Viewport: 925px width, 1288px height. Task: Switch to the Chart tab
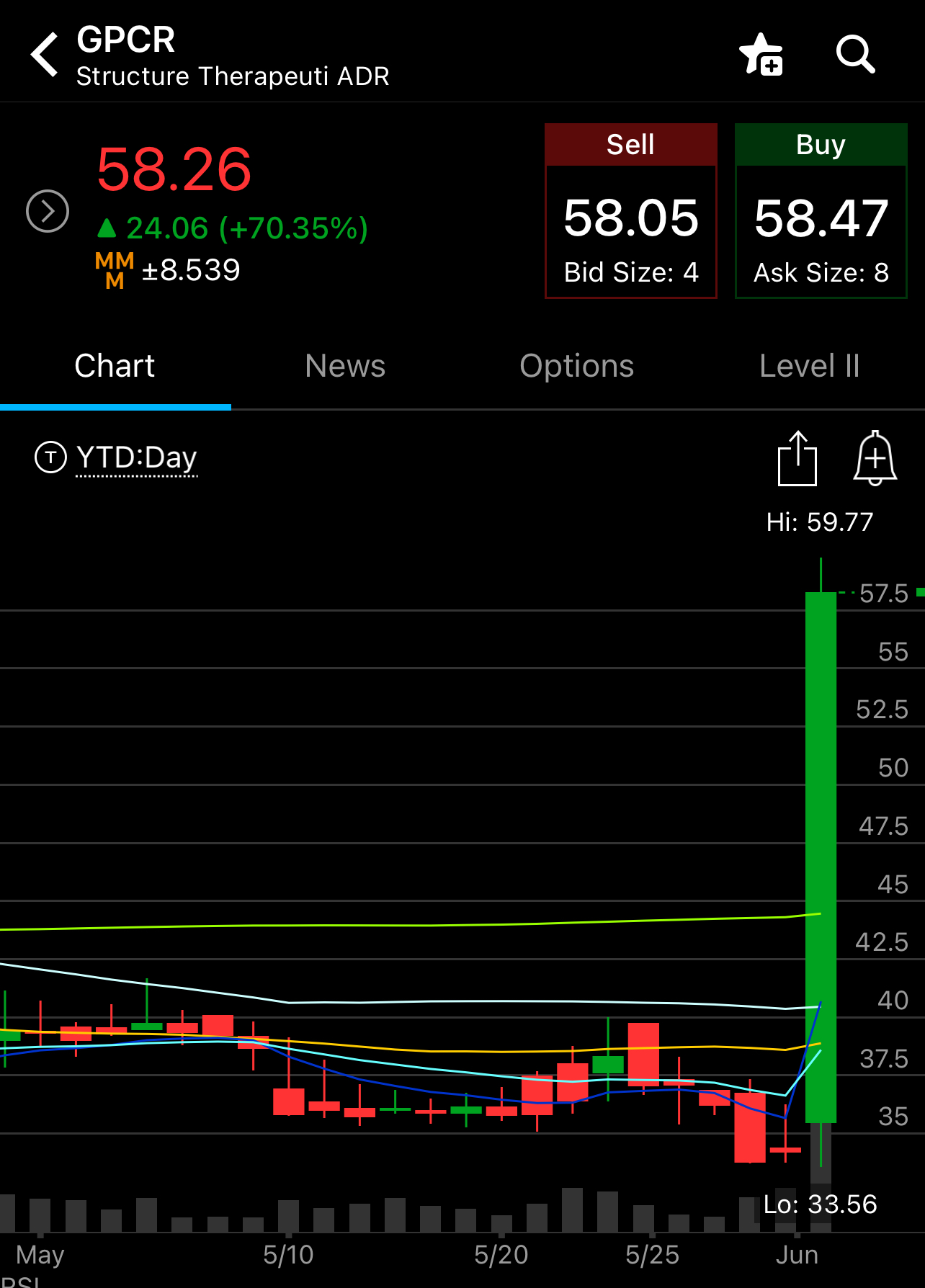(x=115, y=366)
